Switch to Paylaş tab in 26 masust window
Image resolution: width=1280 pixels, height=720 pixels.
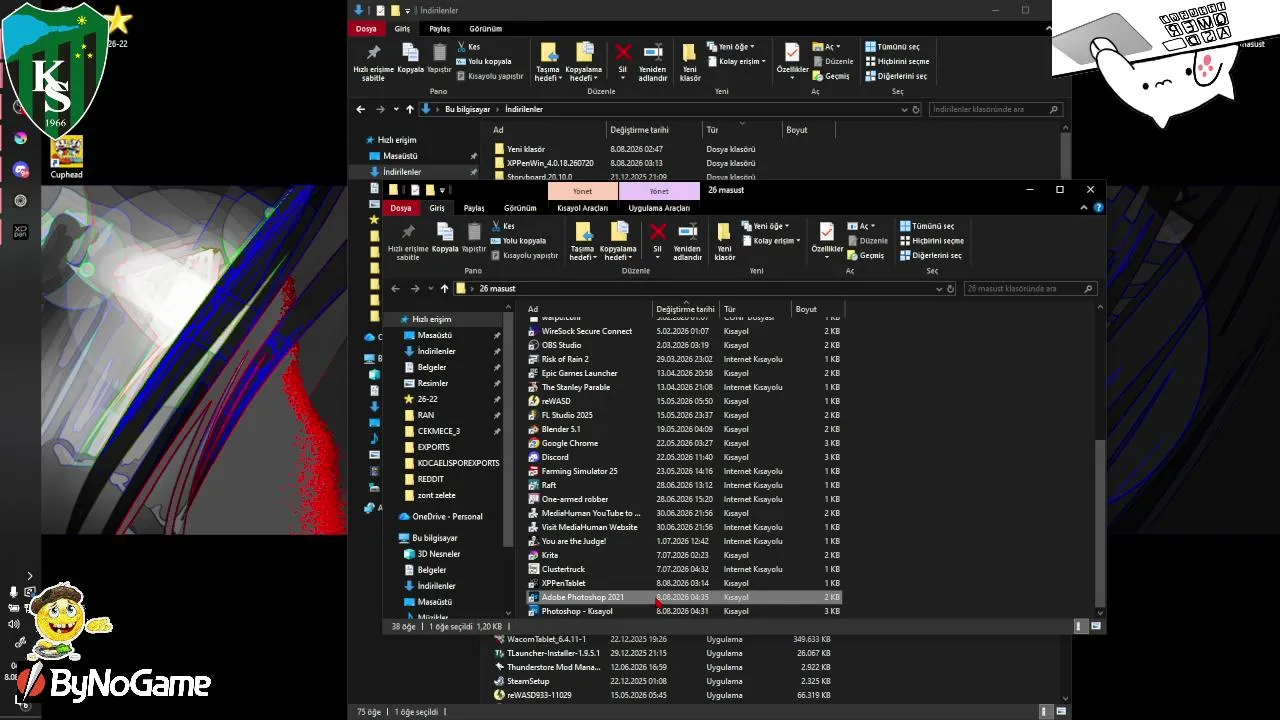[474, 208]
